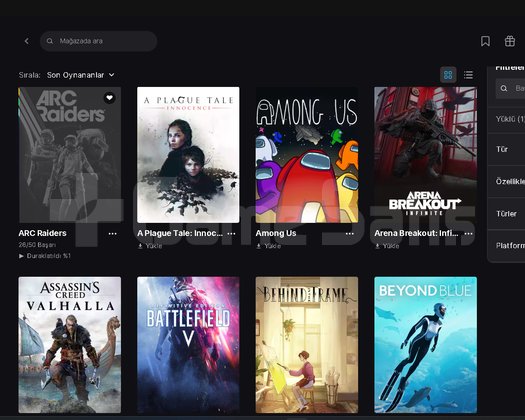The height and width of the screenshot is (420, 525).
Task: Toggle favorite heart on ARC Raiders
Action: [x=109, y=98]
